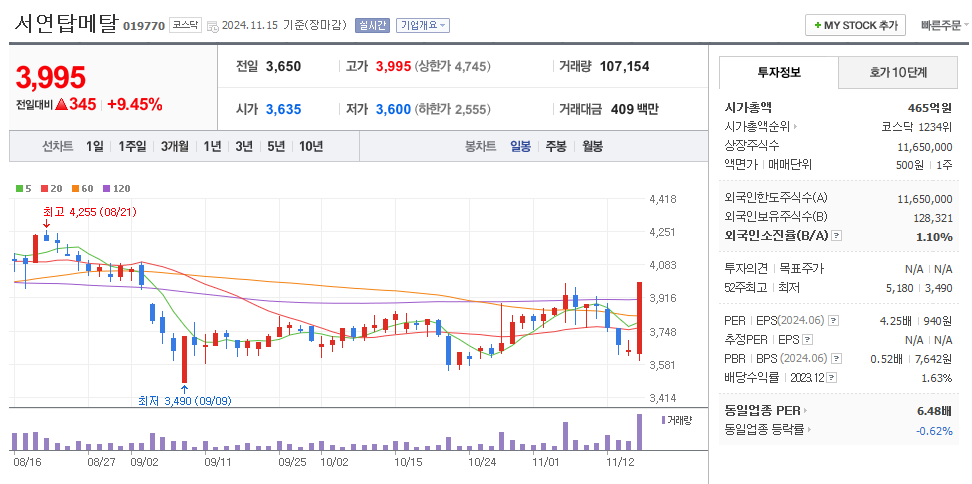Click the 시가 value 3,635

(x=283, y=110)
